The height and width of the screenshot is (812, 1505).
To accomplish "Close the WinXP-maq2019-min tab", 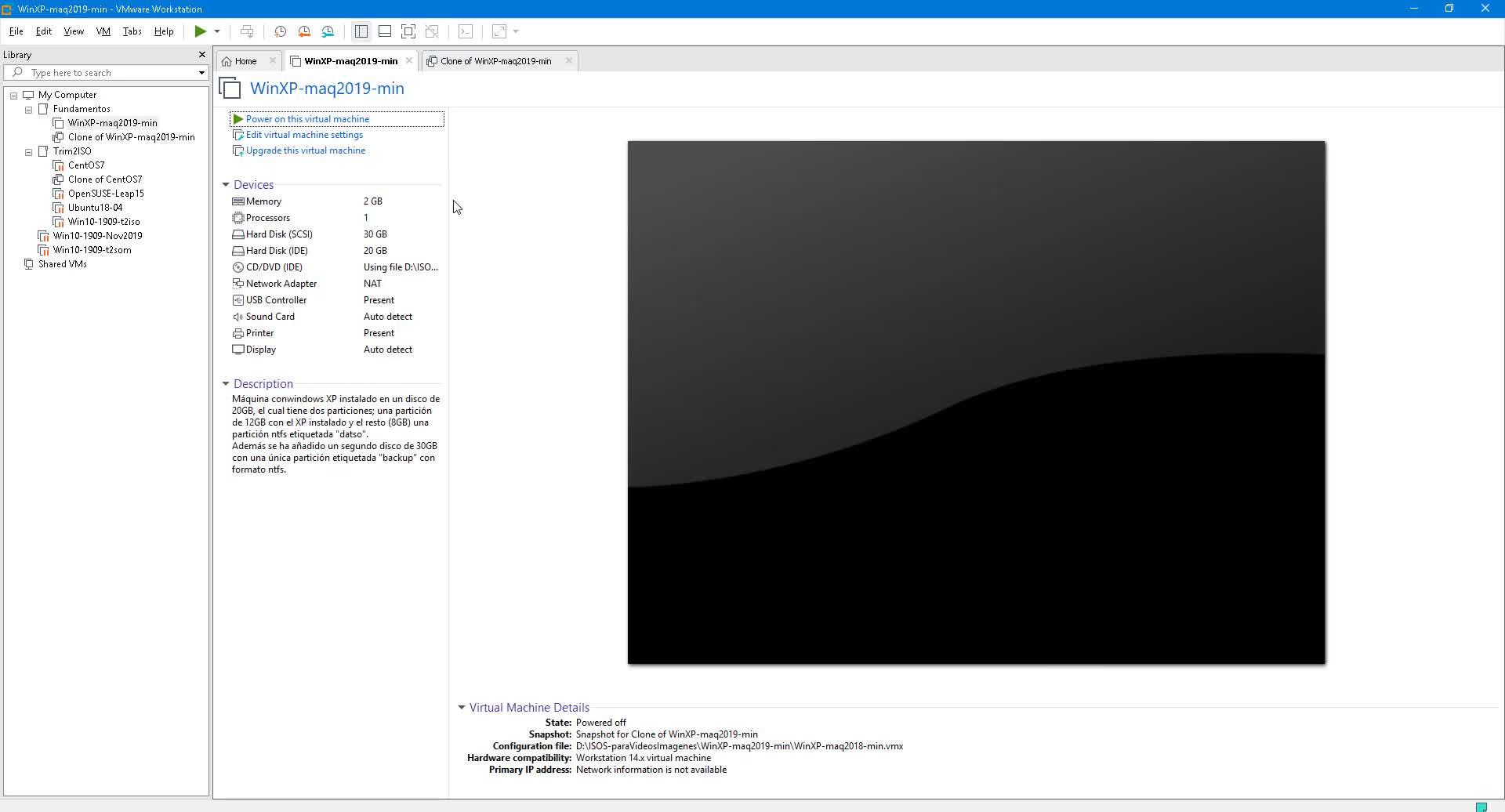I will [x=409, y=60].
